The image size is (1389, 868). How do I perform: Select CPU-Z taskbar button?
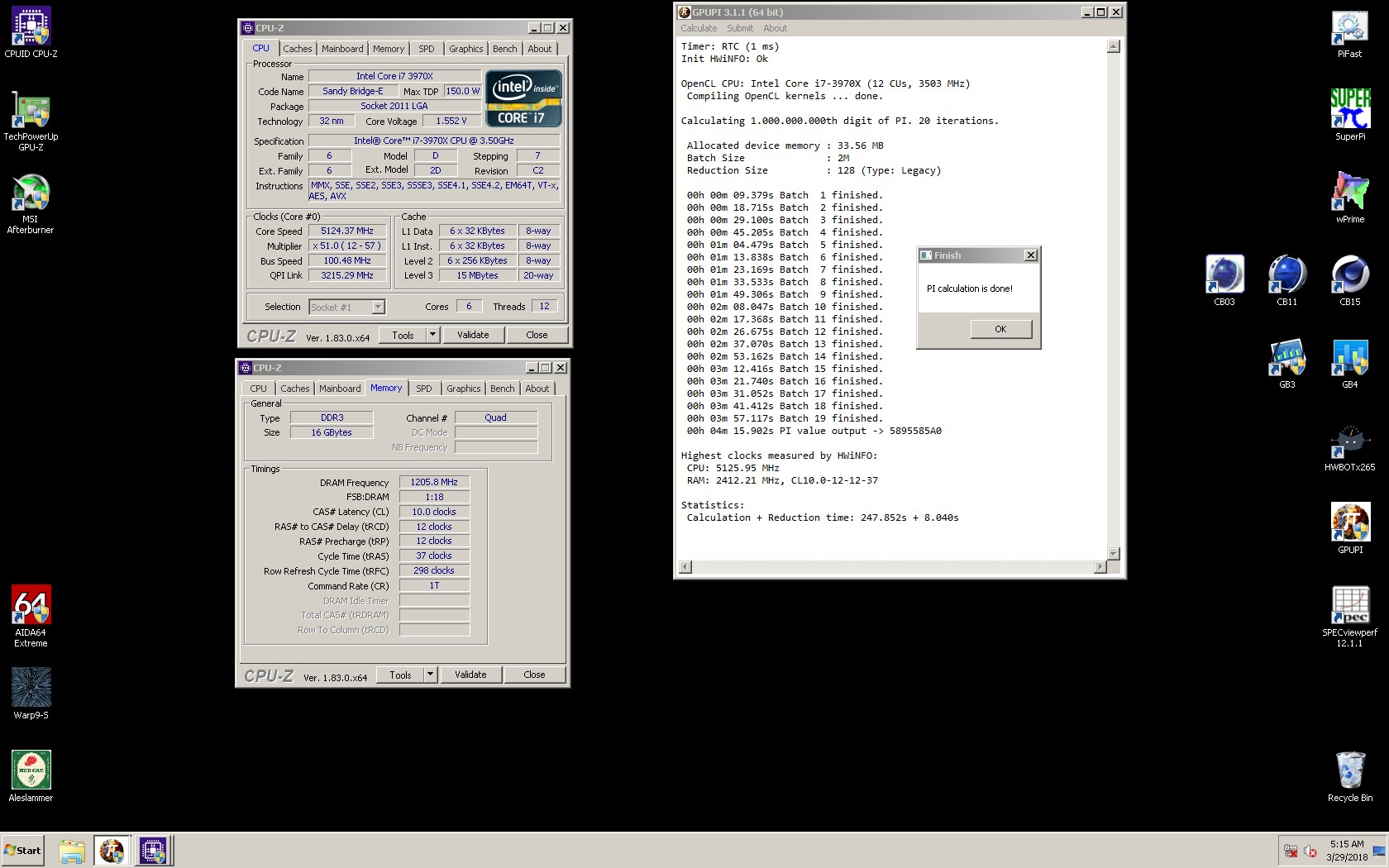click(154, 851)
